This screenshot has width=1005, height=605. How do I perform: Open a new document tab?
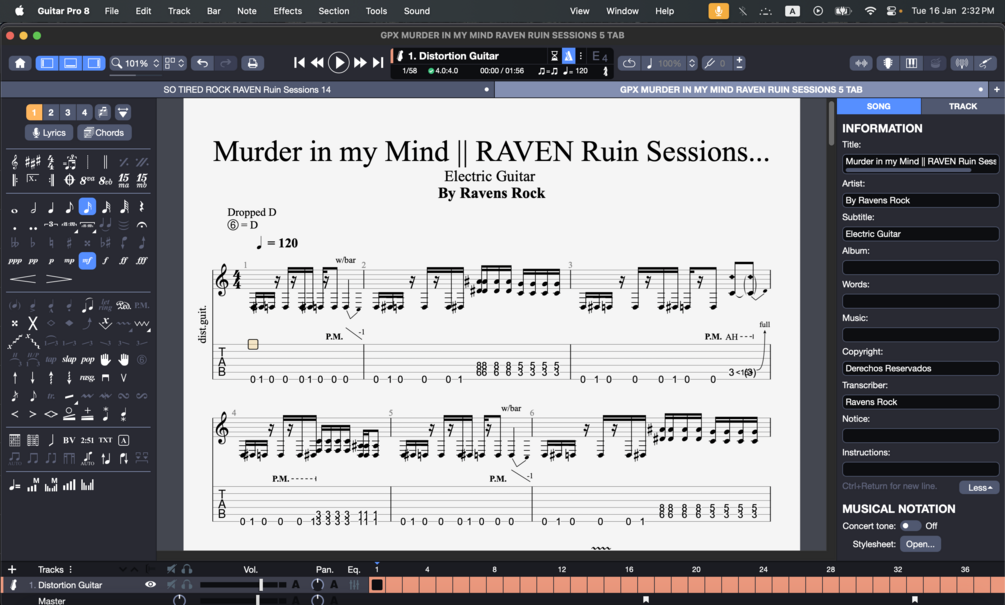point(997,90)
